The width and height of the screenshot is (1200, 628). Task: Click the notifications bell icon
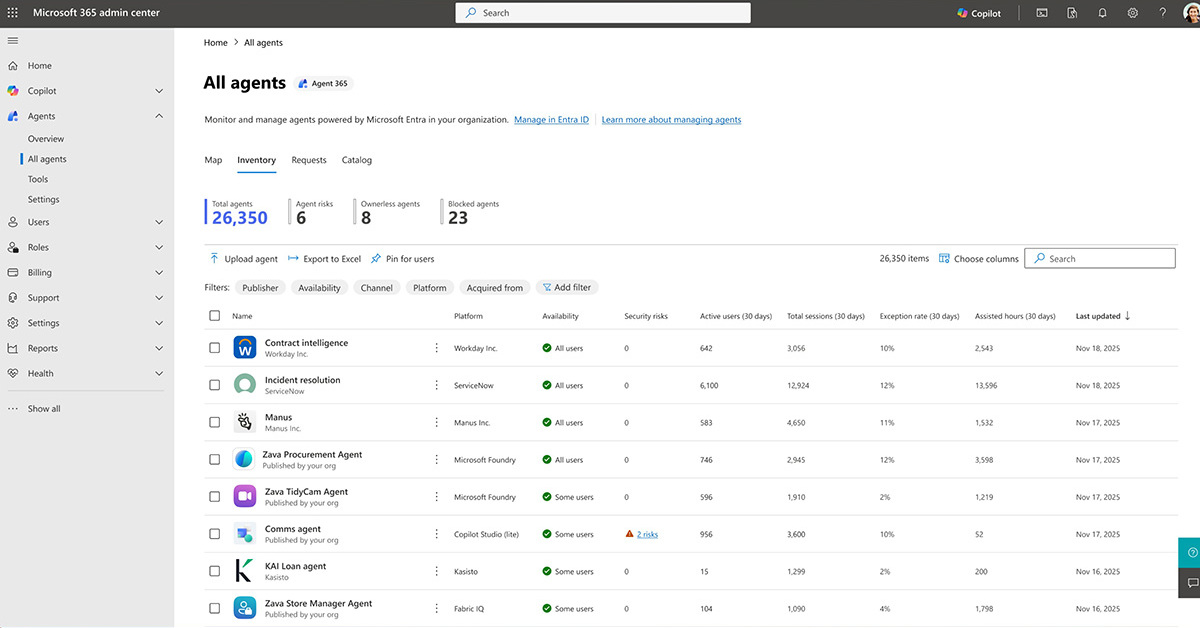click(x=1102, y=13)
